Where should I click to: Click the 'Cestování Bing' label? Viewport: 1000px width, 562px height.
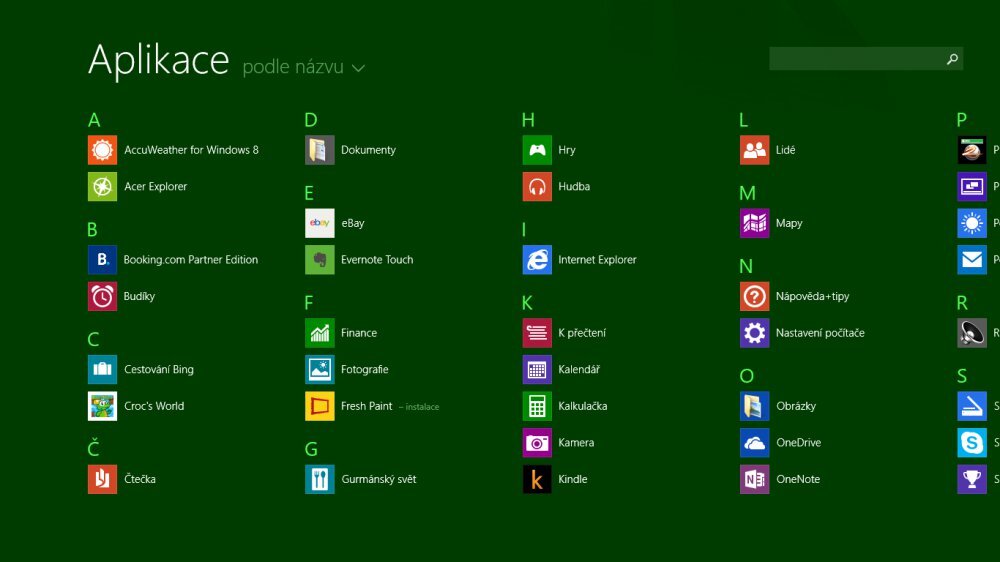pos(159,369)
